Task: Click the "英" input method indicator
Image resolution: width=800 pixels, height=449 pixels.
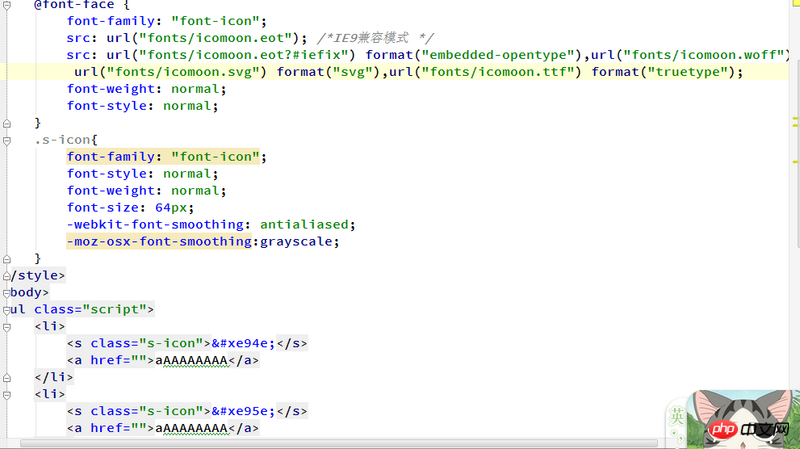Action: pos(677,417)
